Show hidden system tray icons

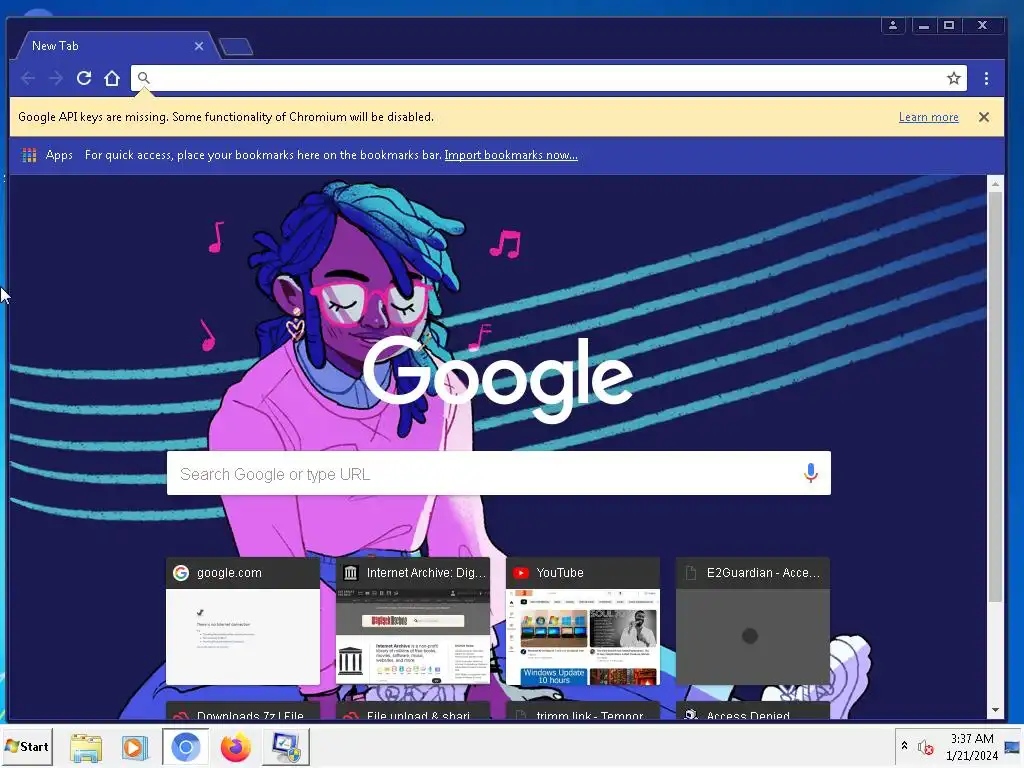tap(904, 746)
